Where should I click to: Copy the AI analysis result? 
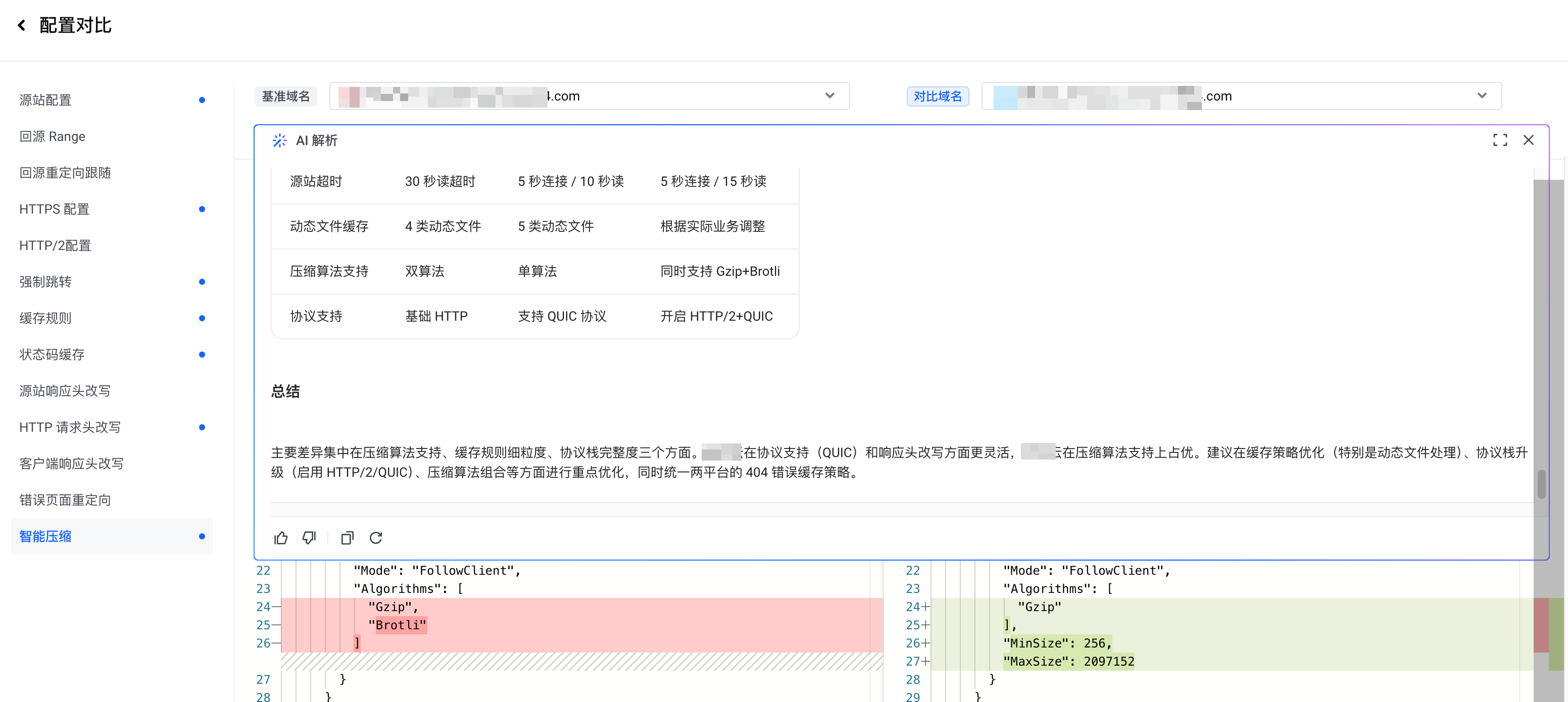347,538
